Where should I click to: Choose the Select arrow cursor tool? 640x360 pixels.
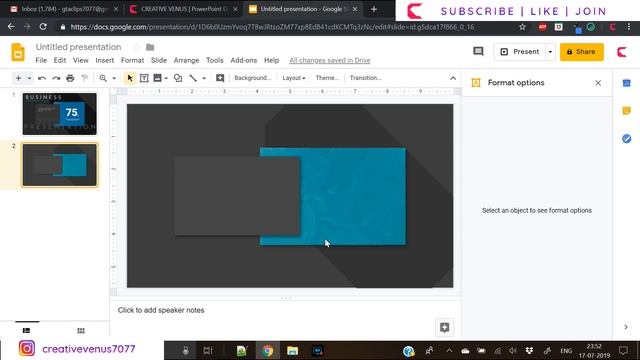coord(130,78)
